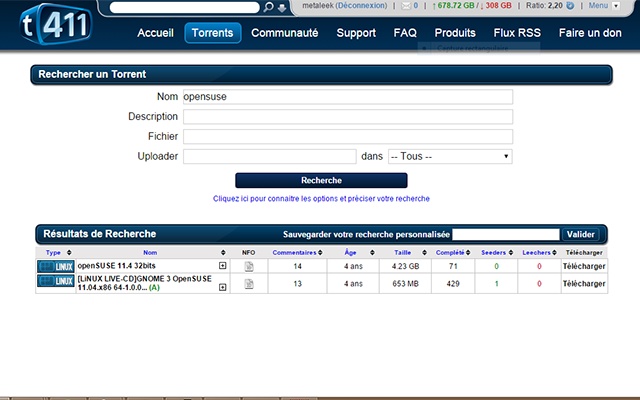Expand details for openSUSE 11.4 32bits

pos(222,266)
